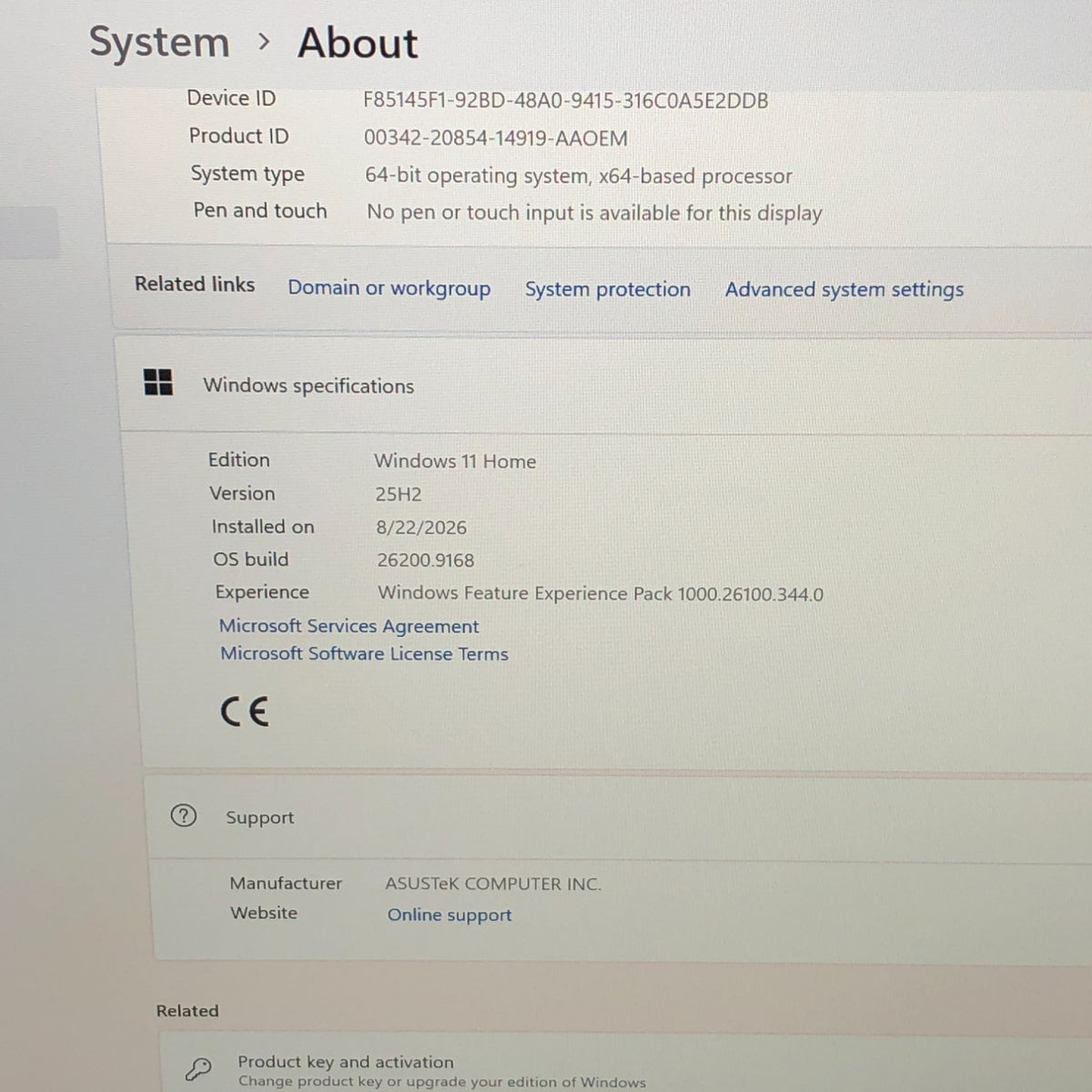1092x1092 pixels.
Task: Click the Website label in Support
Action: (x=264, y=913)
